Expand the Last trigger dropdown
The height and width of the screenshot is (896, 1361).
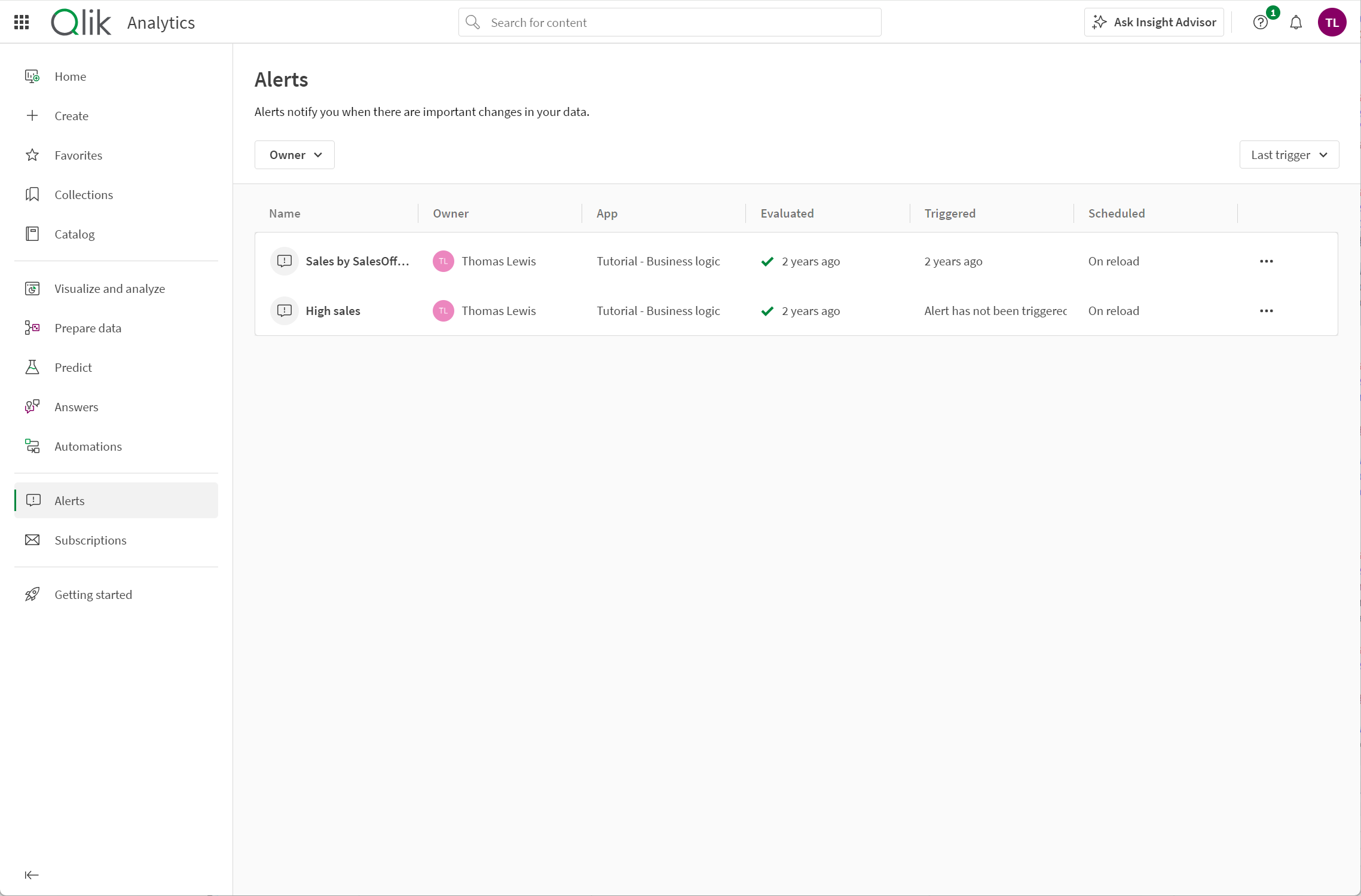point(1289,155)
